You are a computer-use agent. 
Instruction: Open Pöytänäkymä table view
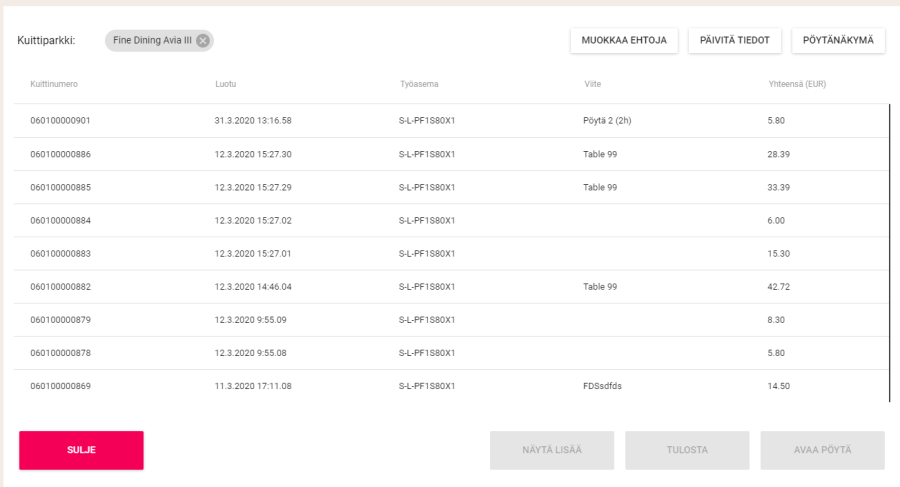(x=838, y=40)
